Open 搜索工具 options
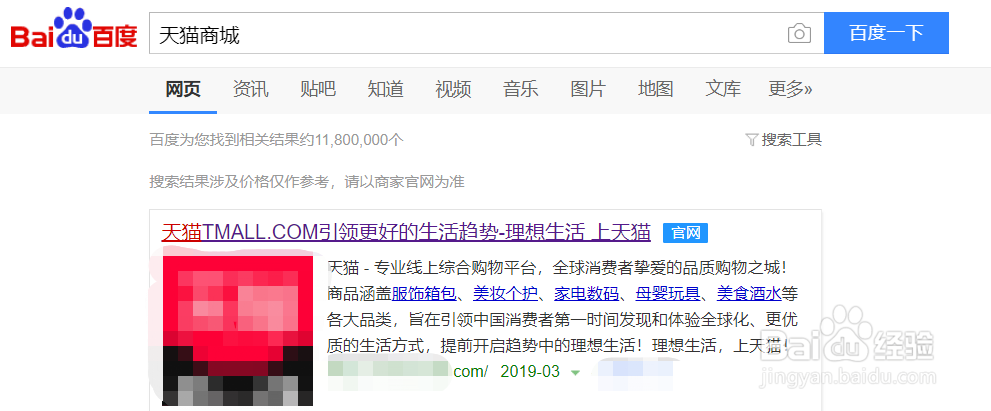The width and height of the screenshot is (991, 411). click(791, 140)
